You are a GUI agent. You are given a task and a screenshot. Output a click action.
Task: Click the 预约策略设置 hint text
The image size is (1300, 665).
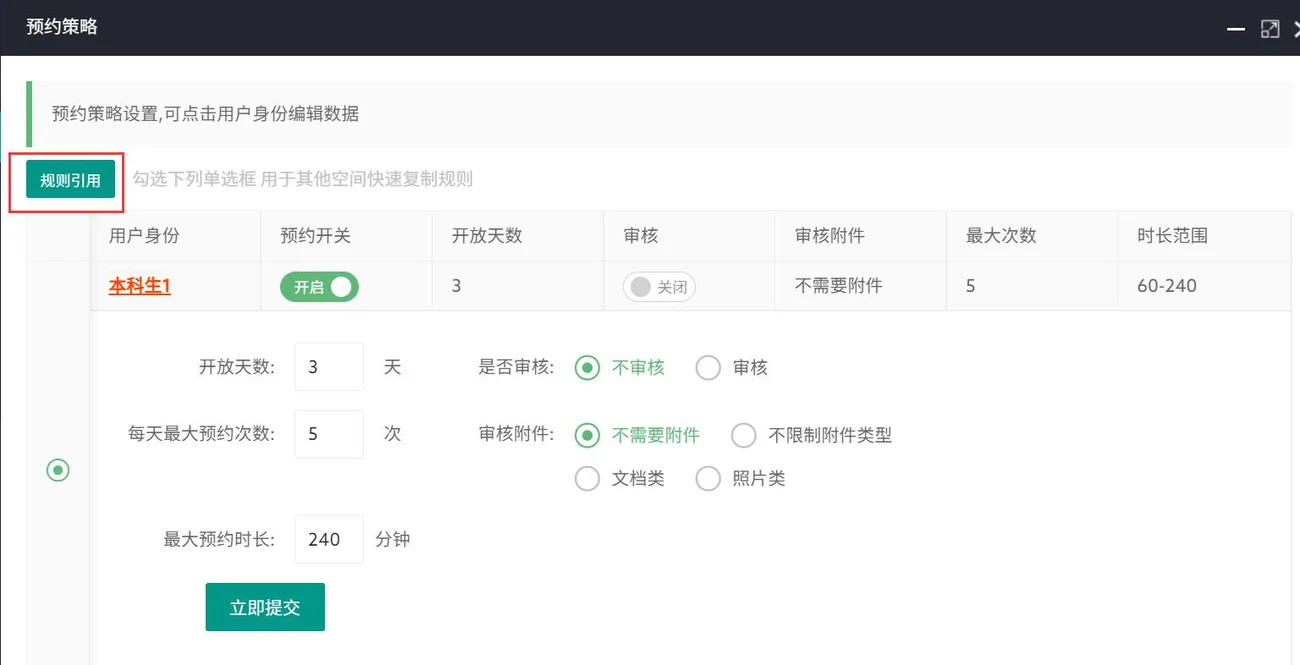pyautogui.click(x=205, y=114)
